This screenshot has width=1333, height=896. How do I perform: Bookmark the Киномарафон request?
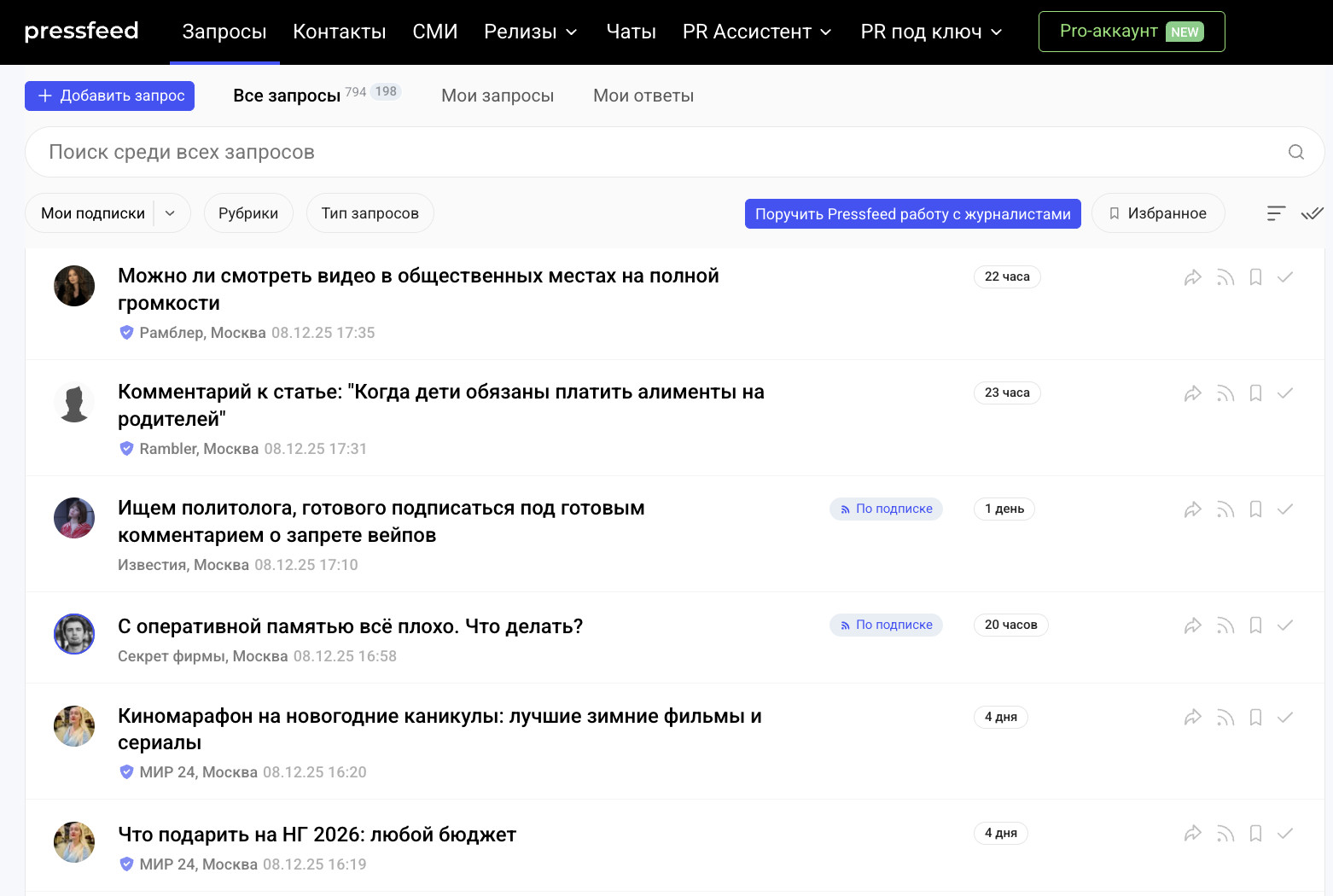pos(1255,718)
